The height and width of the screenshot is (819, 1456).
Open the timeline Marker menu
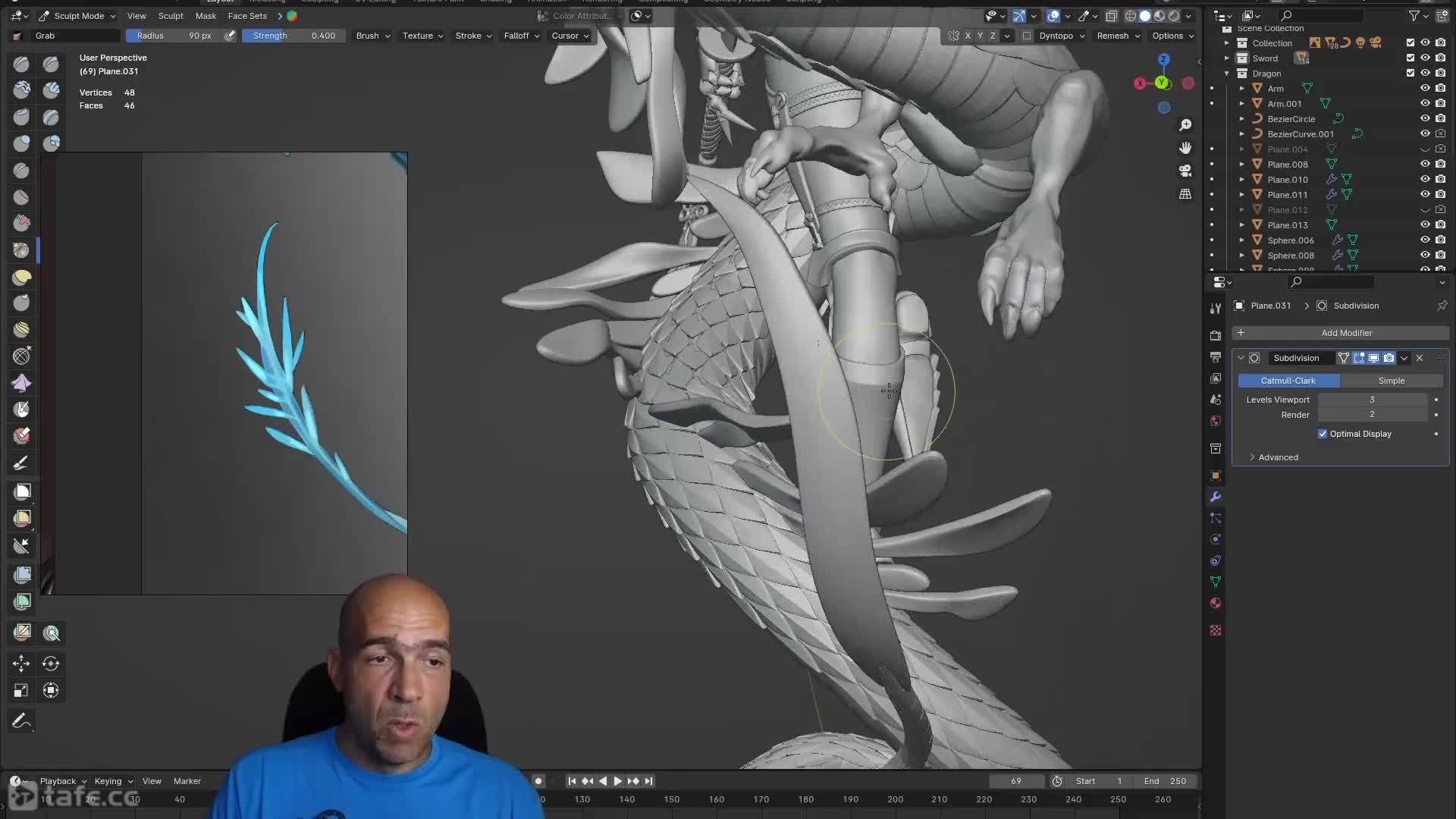pyautogui.click(x=187, y=781)
